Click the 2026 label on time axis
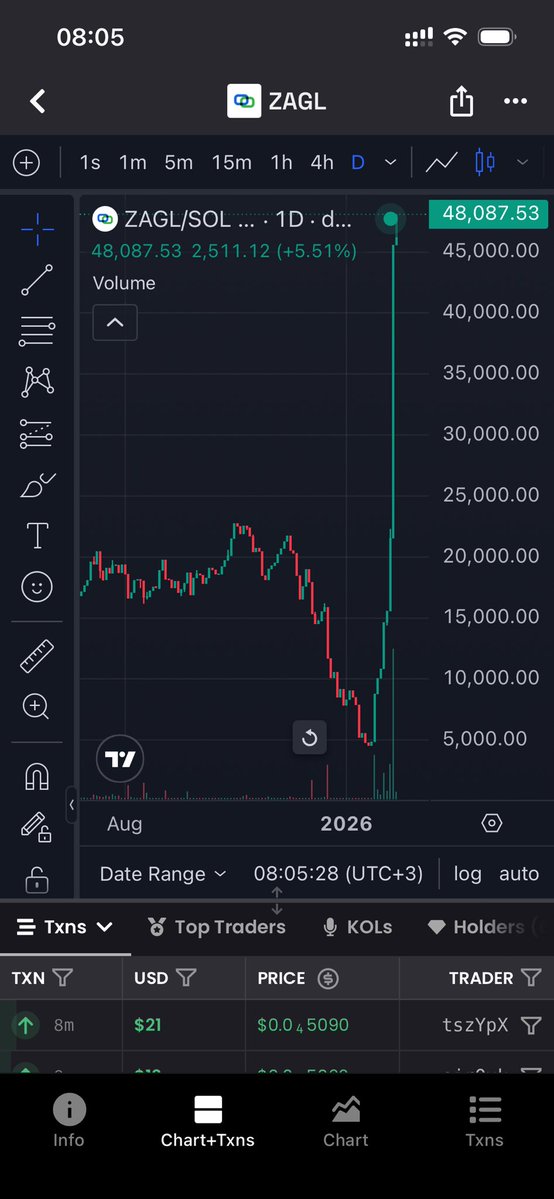 (347, 824)
